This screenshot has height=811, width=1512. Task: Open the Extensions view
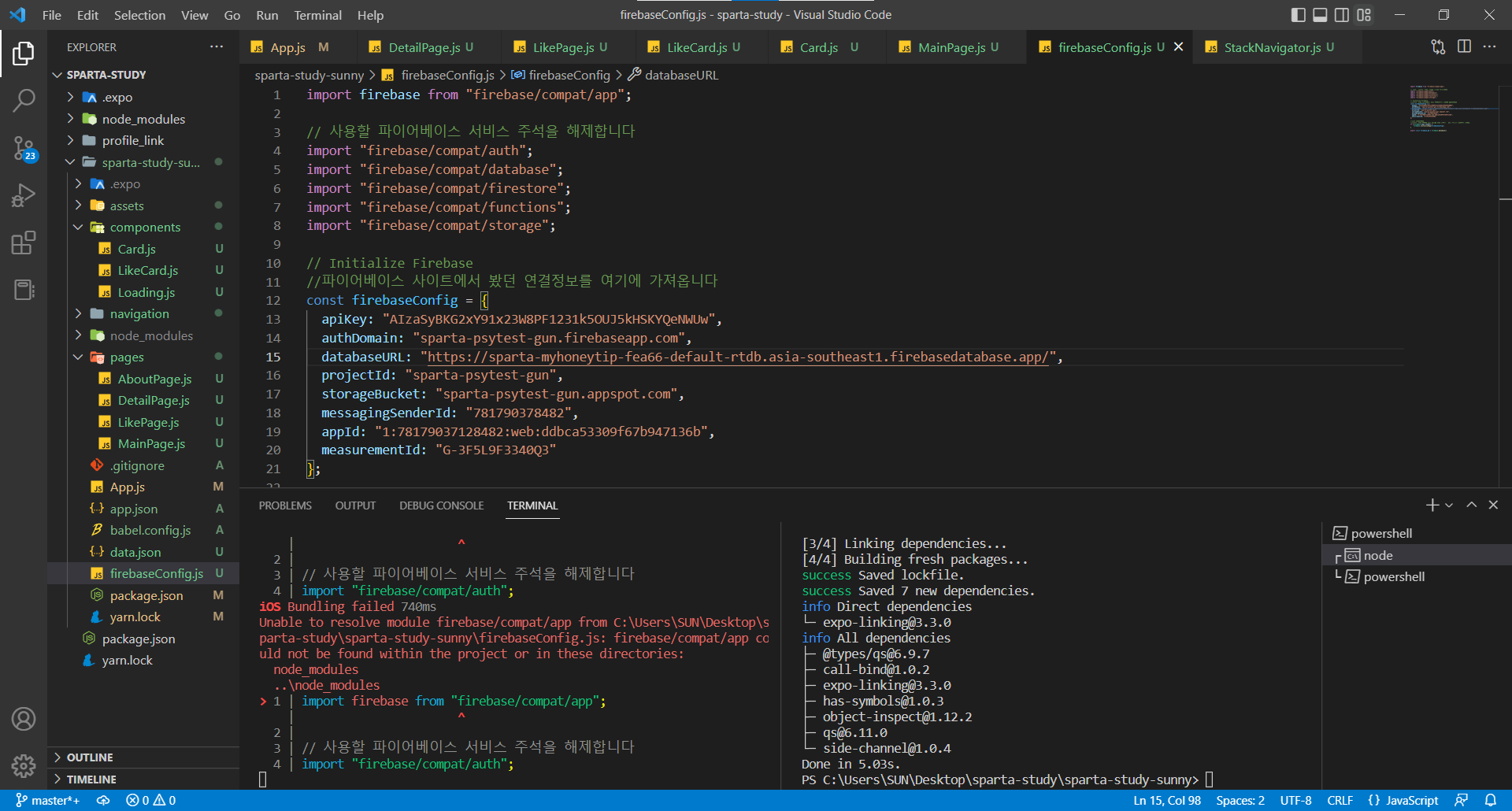24,243
